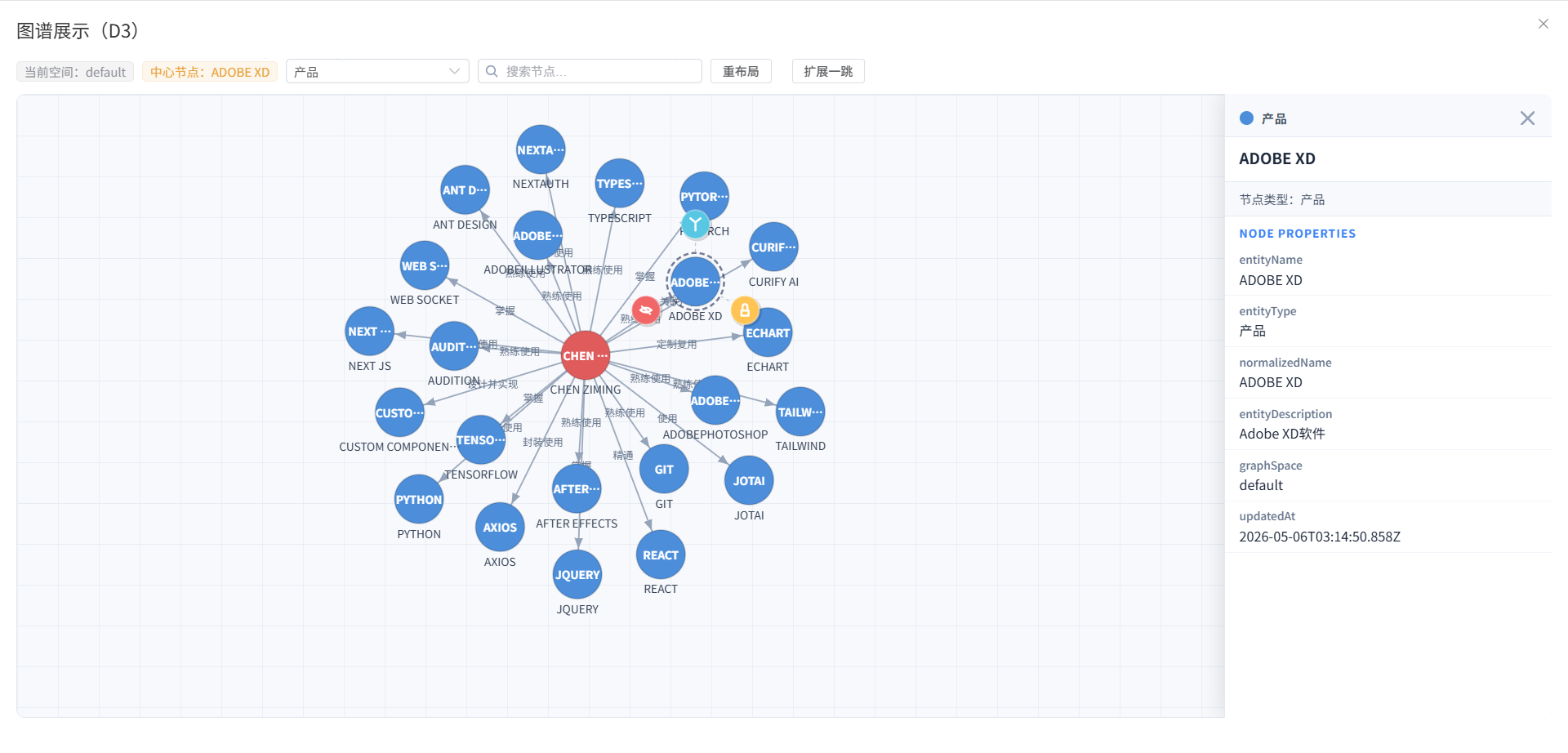Select the TAILWIND node

pos(800,412)
